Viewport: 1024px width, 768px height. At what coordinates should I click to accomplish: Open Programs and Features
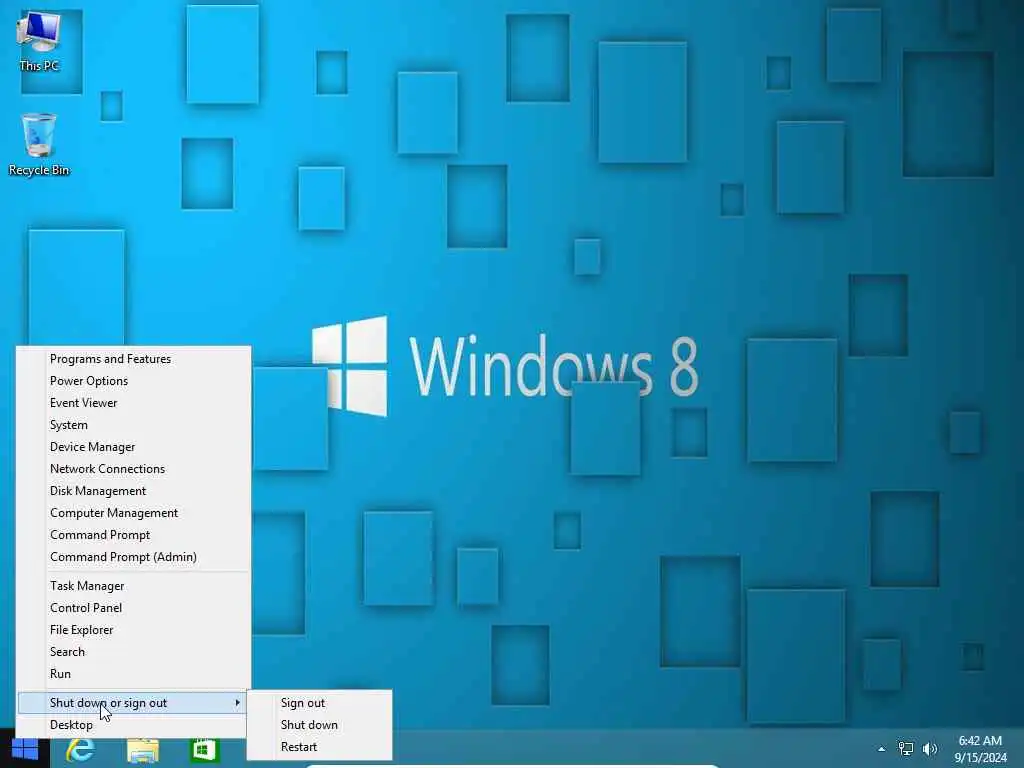point(133,359)
